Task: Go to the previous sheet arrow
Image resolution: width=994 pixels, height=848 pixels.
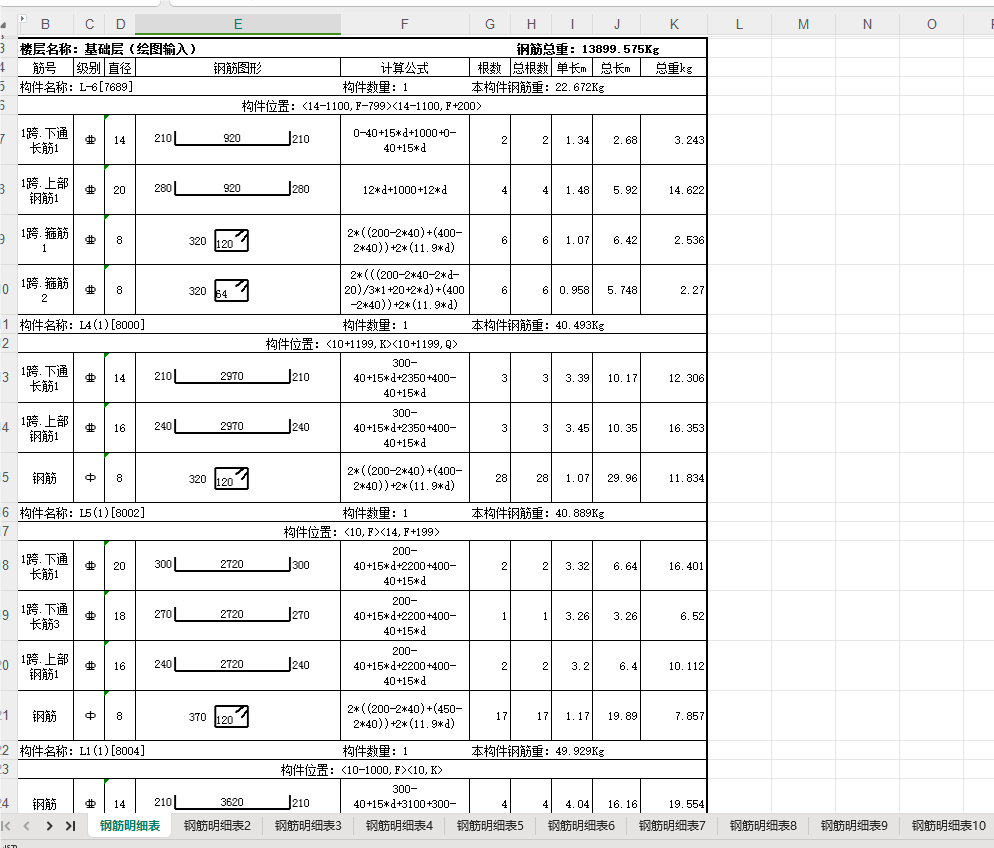Action: (x=27, y=826)
